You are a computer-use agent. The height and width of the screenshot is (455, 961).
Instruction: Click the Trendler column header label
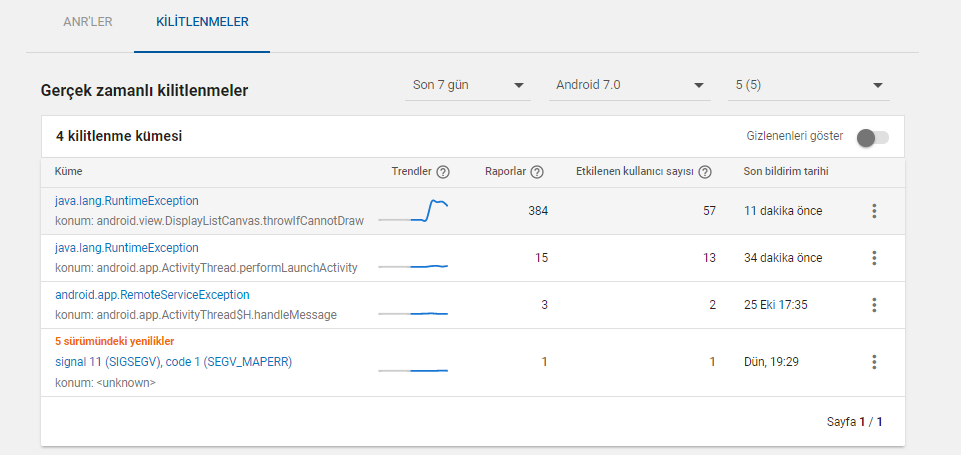411,172
